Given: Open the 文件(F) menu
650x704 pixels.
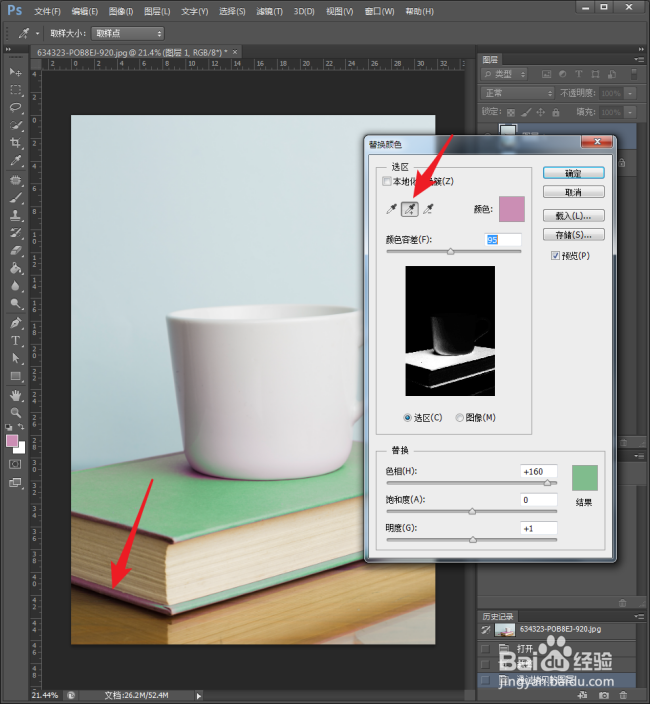Looking at the screenshot, I should 47,11.
